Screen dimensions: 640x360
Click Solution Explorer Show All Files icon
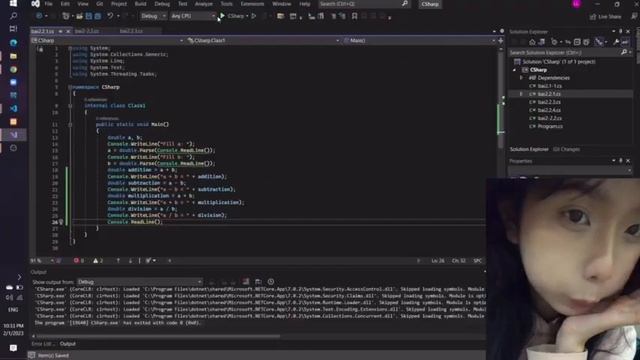tap(586, 42)
